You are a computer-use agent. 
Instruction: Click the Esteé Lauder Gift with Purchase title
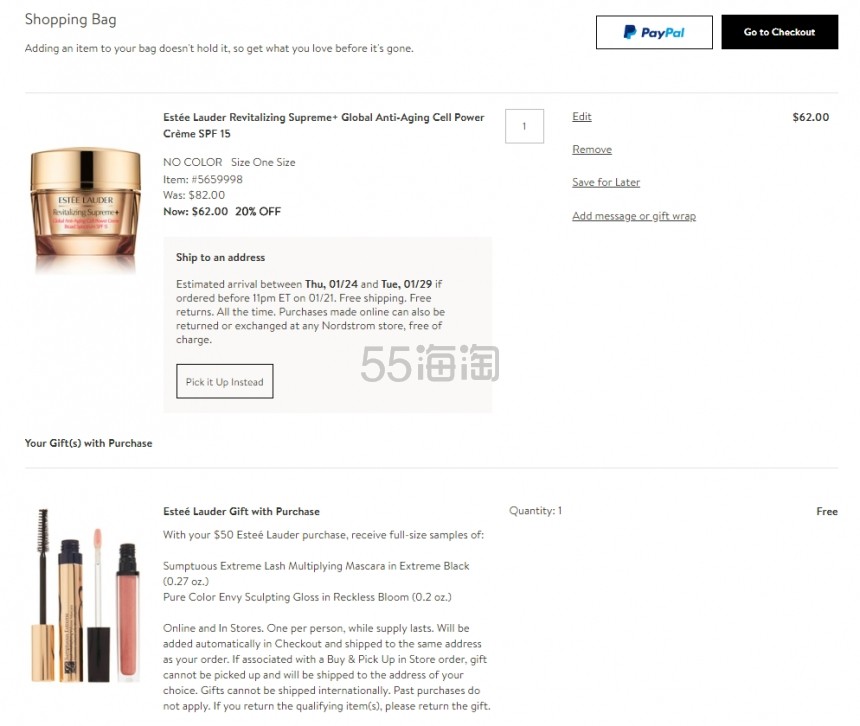tap(241, 512)
